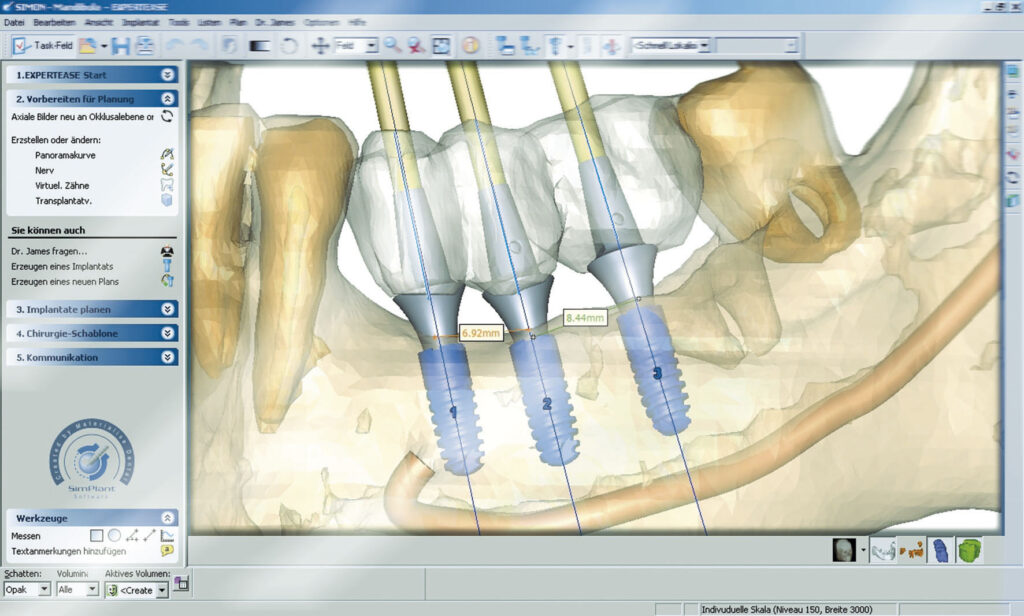Image resolution: width=1024 pixels, height=616 pixels.
Task: Click the grayscale gradient contrast icon
Action: [260, 46]
